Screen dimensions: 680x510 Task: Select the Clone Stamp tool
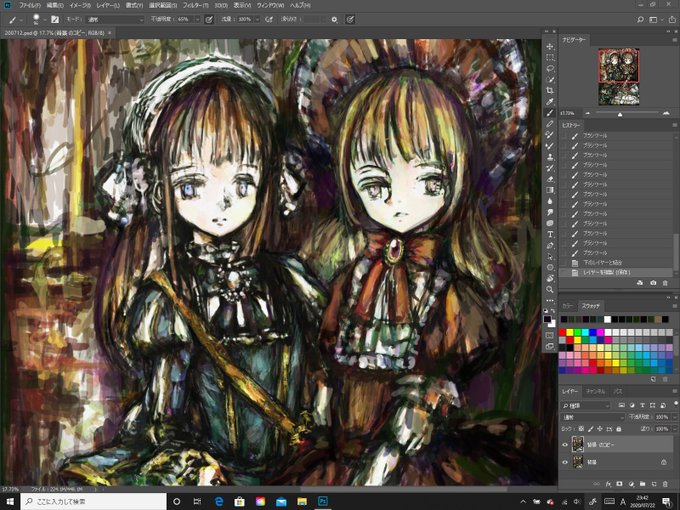(550, 157)
